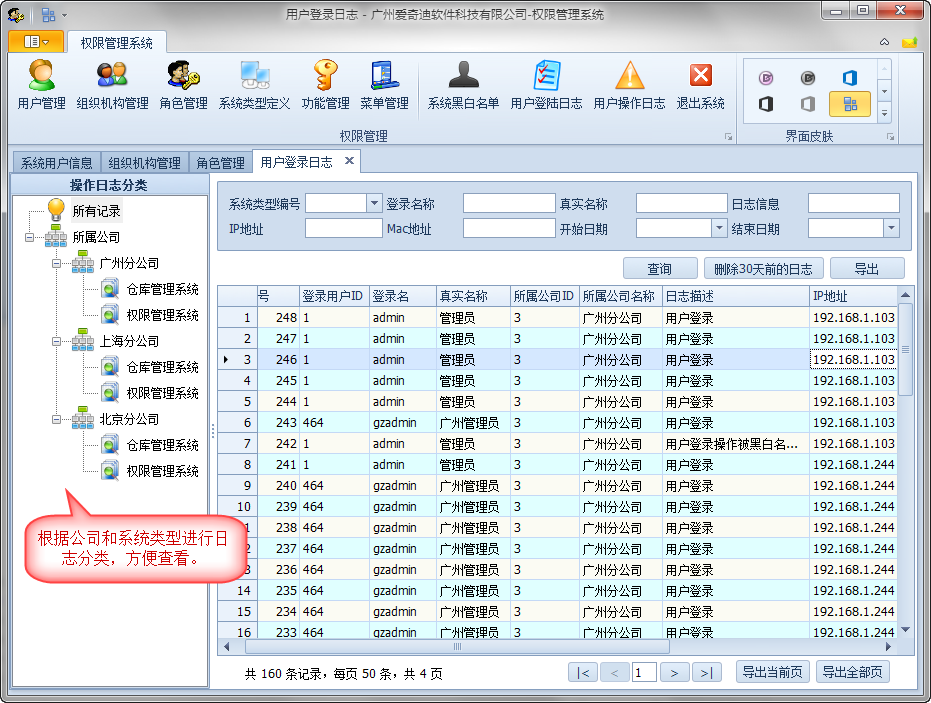Go to the next page of logs
Viewport: 931px width, 703px height.
(674, 673)
